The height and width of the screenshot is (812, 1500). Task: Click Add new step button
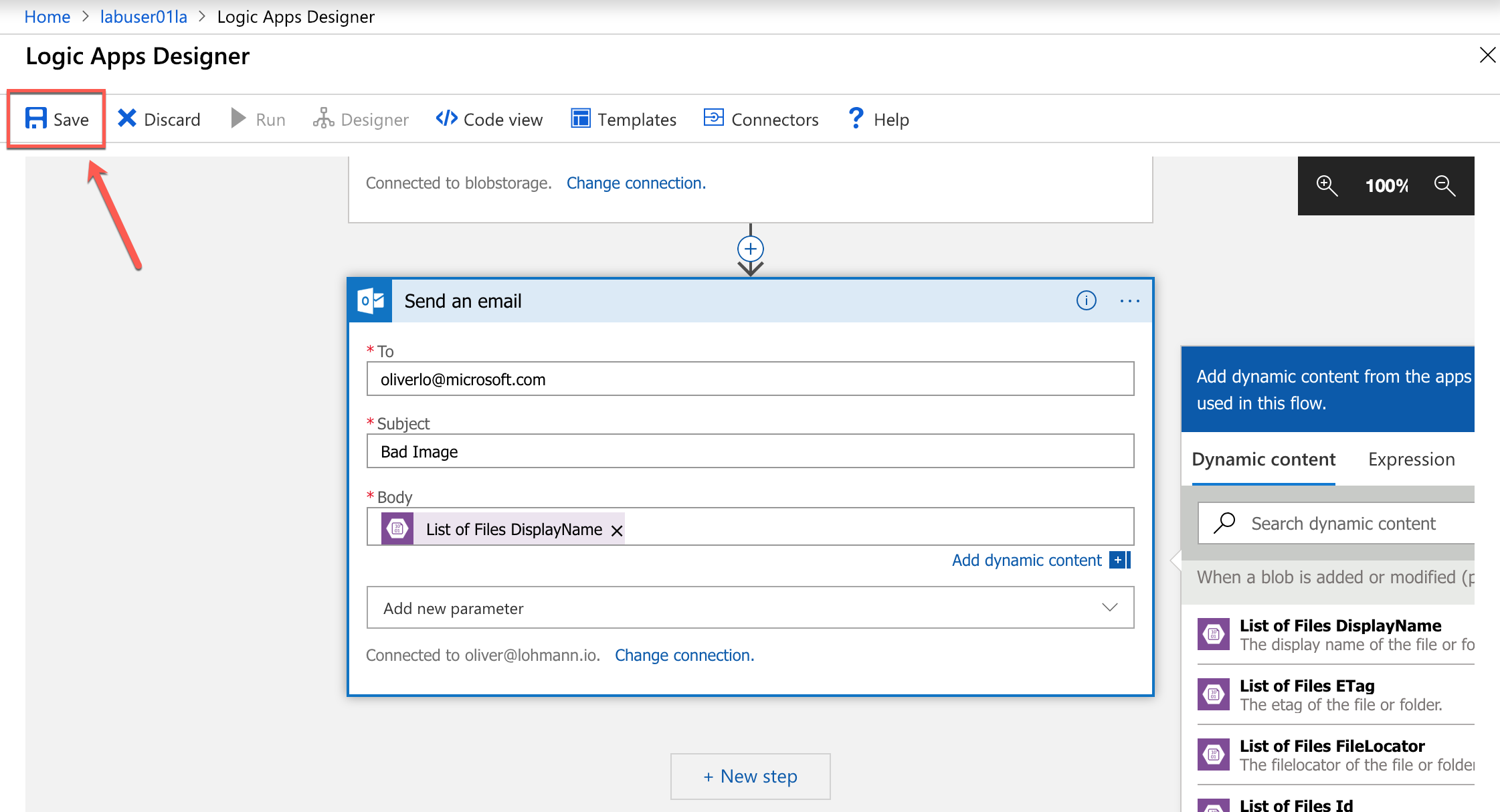(x=749, y=775)
